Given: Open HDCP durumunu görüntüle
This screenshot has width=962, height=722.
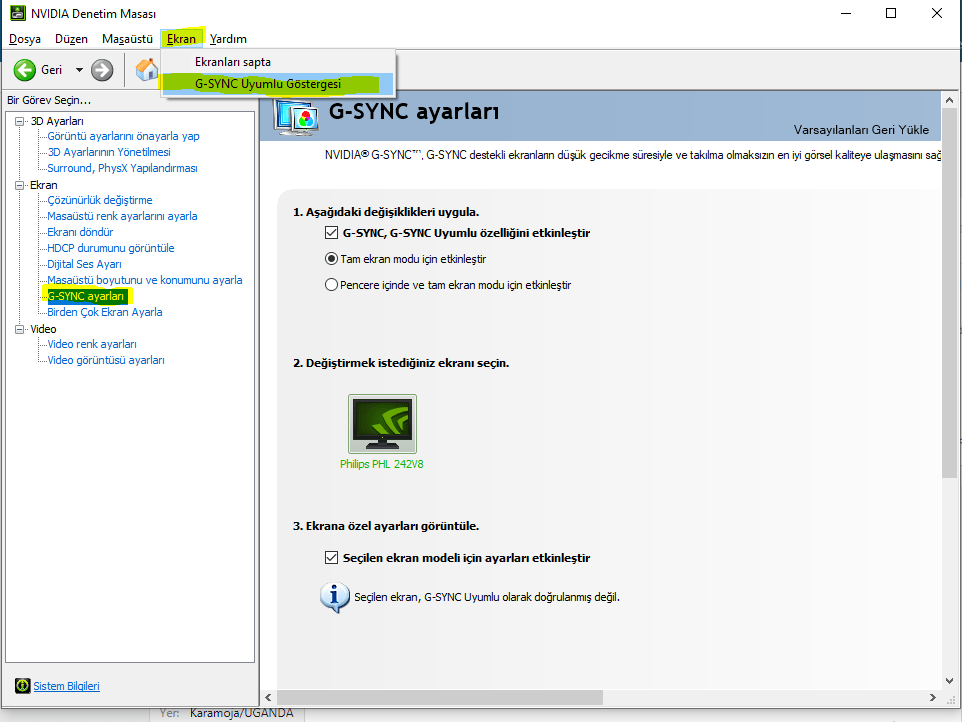Looking at the screenshot, I should click(111, 248).
